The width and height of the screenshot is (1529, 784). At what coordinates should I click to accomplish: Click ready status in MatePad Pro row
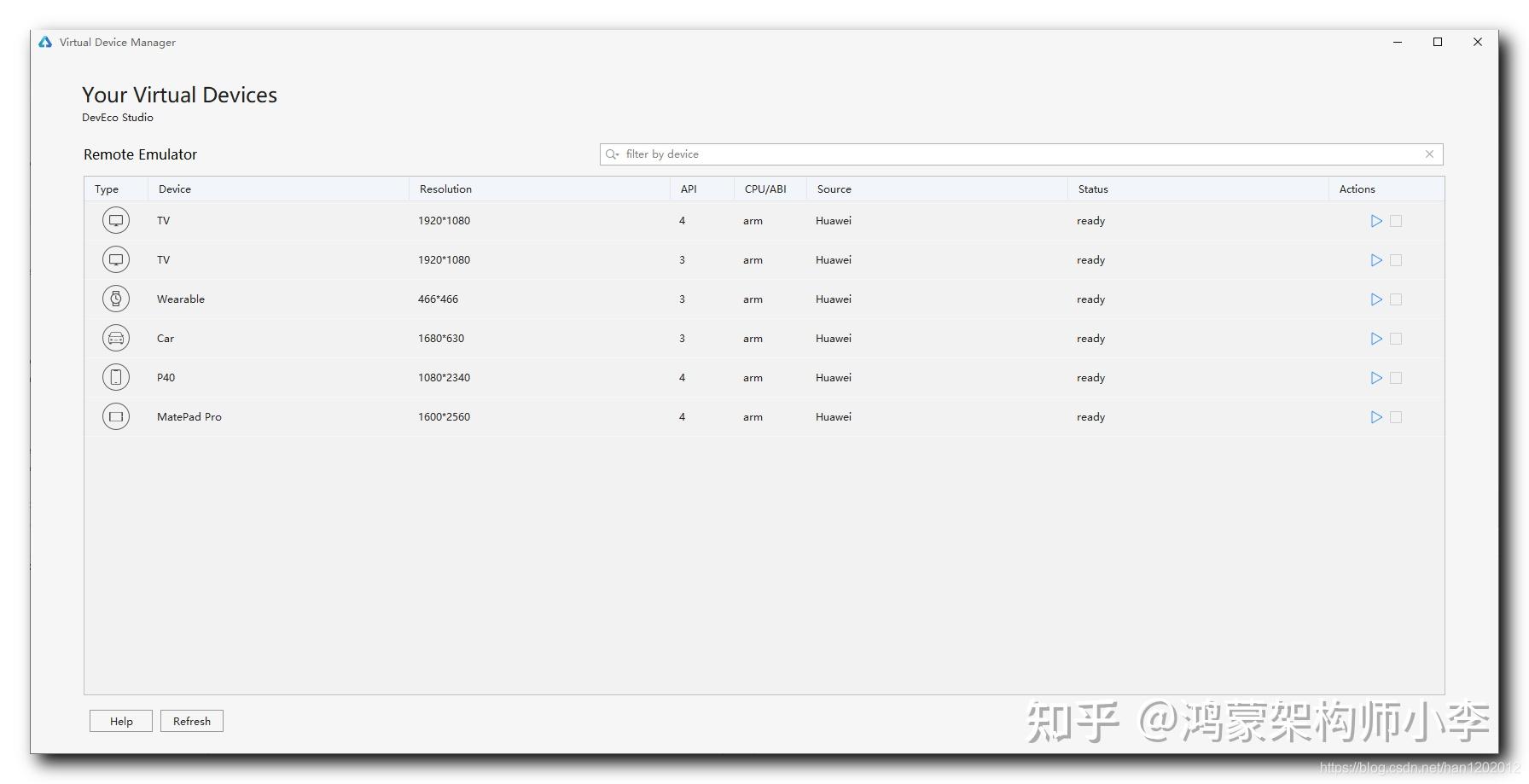[x=1090, y=417]
